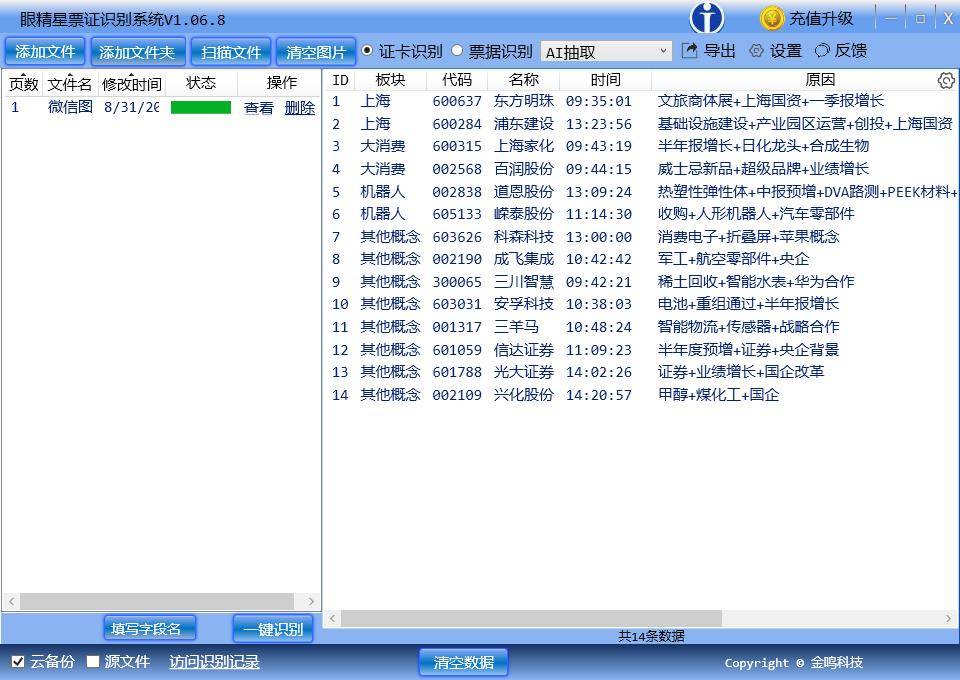Click 文件名 column header in file list
The width and height of the screenshot is (960, 680).
(x=70, y=83)
